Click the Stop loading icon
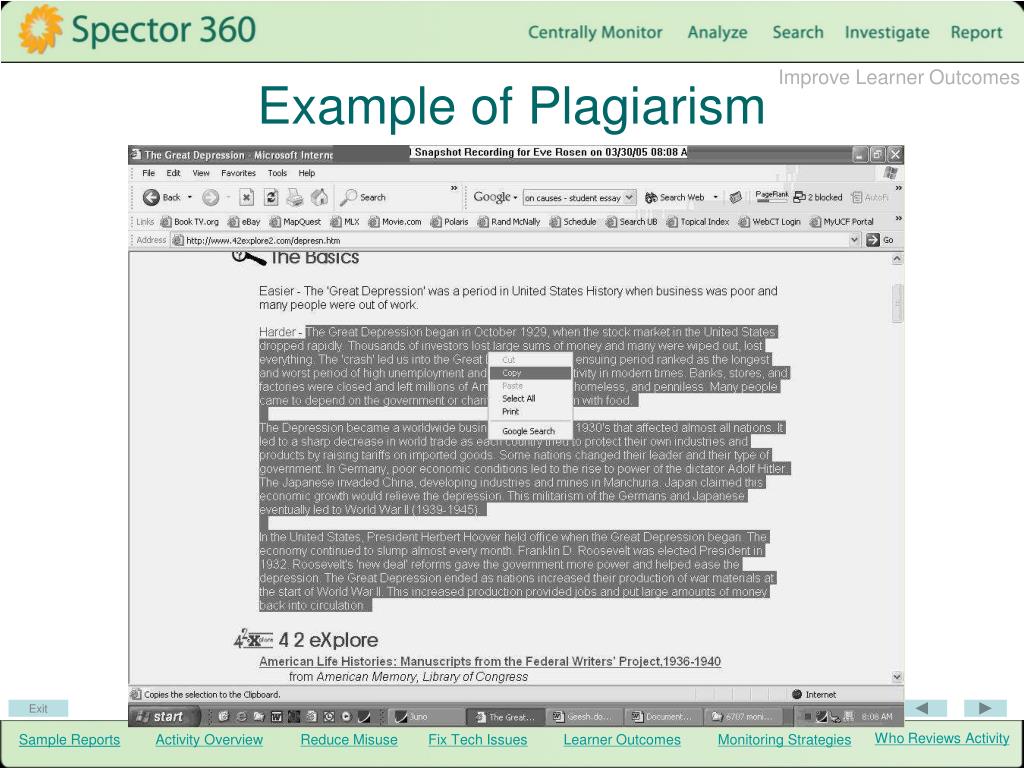 click(x=246, y=197)
